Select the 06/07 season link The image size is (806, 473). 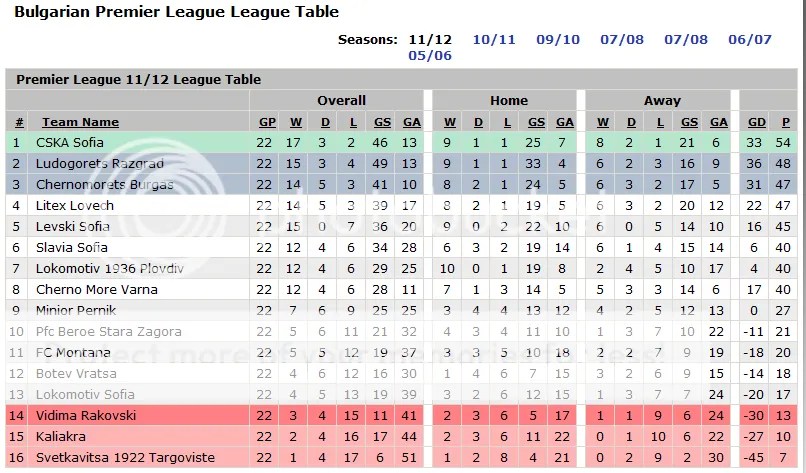click(749, 40)
